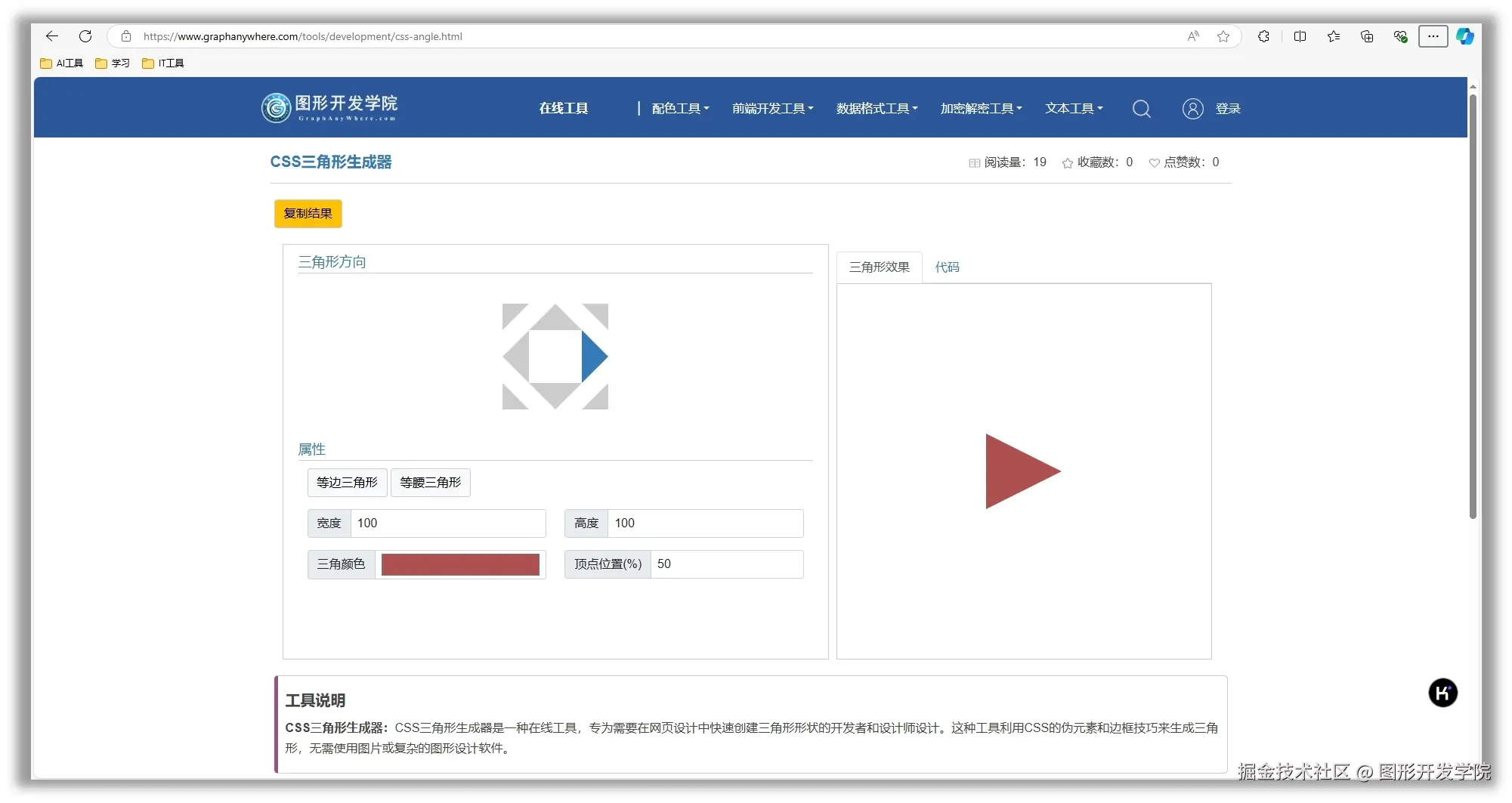Image resolution: width=1512 pixels, height=803 pixels.
Task: Click the 工具说明 section heading
Action: point(315,700)
